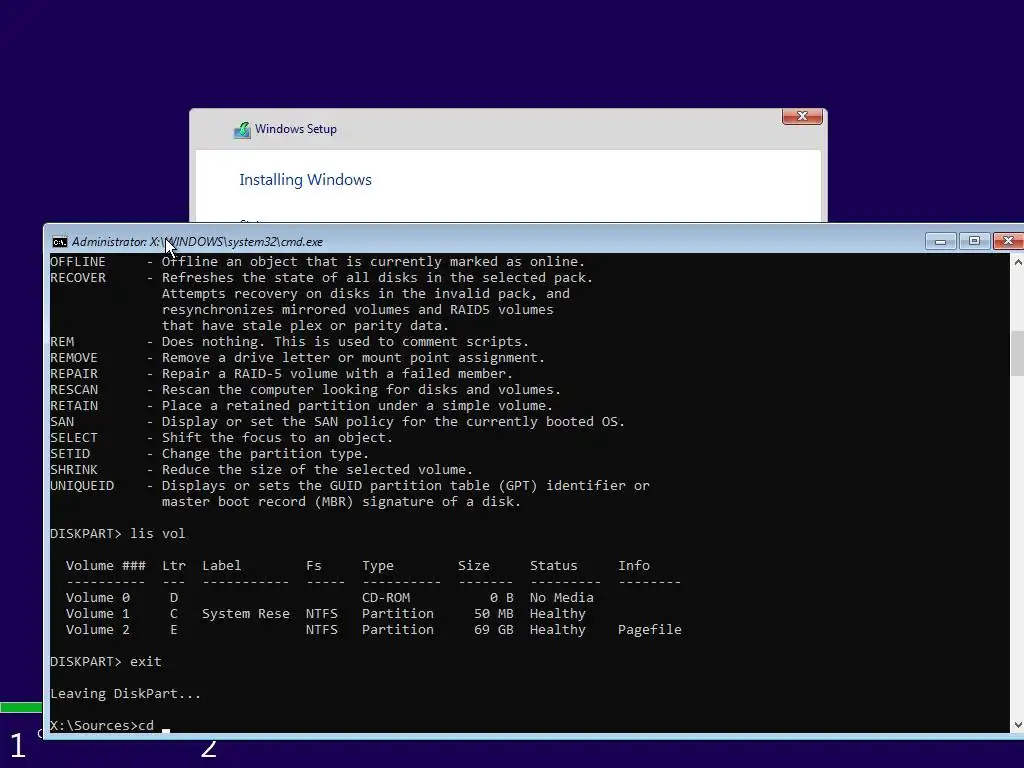Viewport: 1024px width, 768px height.
Task: Click the 'Type' column header
Action: pyautogui.click(x=377, y=566)
